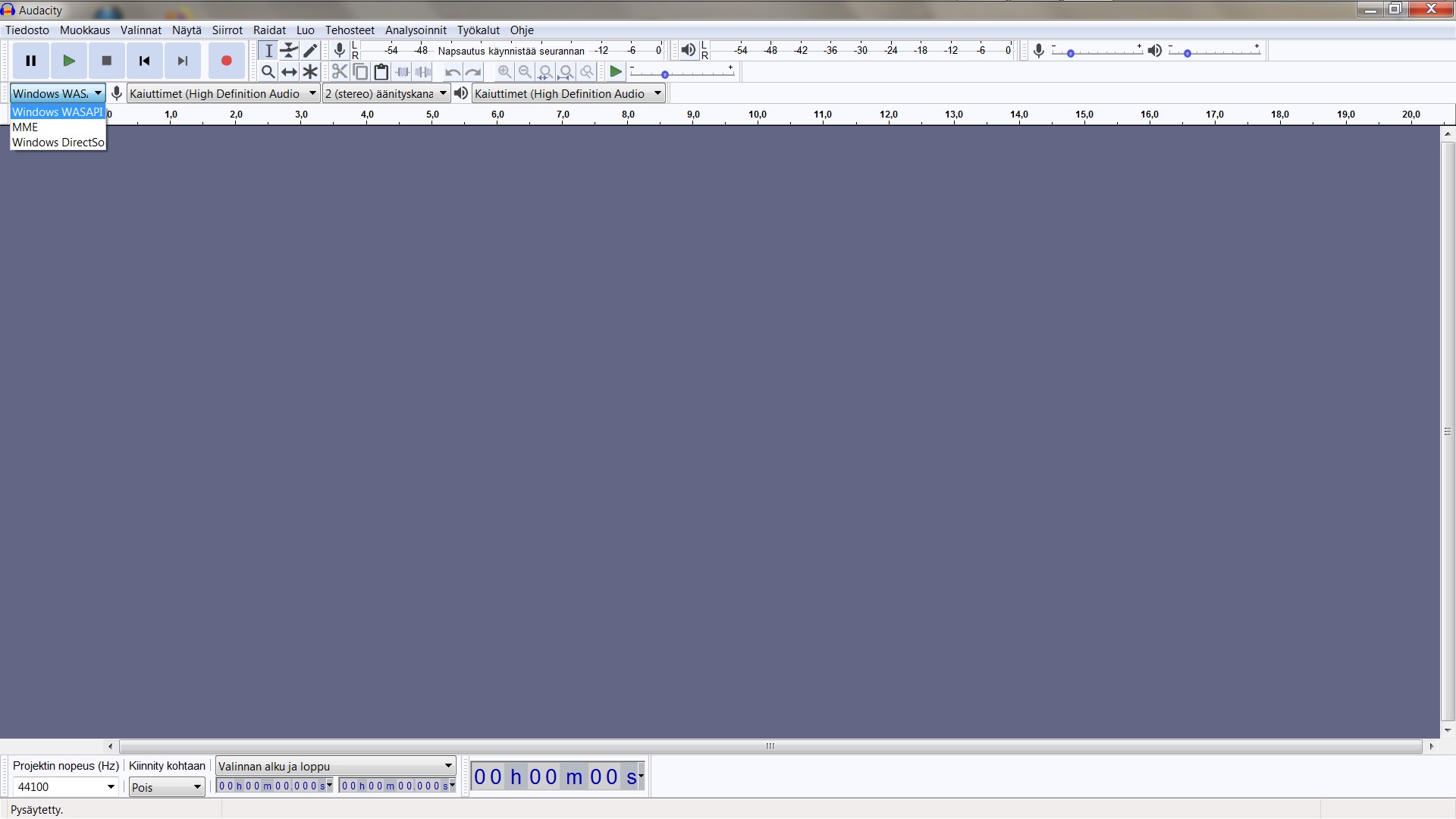Click the Pause transport button
The width and height of the screenshot is (1456, 819).
pyautogui.click(x=31, y=61)
